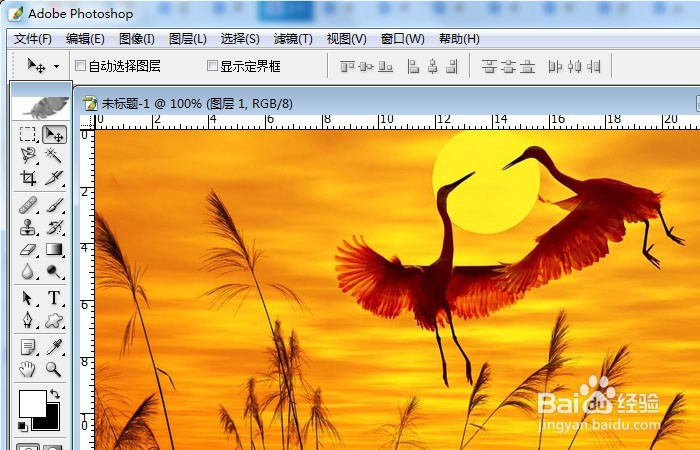The width and height of the screenshot is (700, 450).
Task: Open the 文件(F) menu
Action: coord(33,39)
